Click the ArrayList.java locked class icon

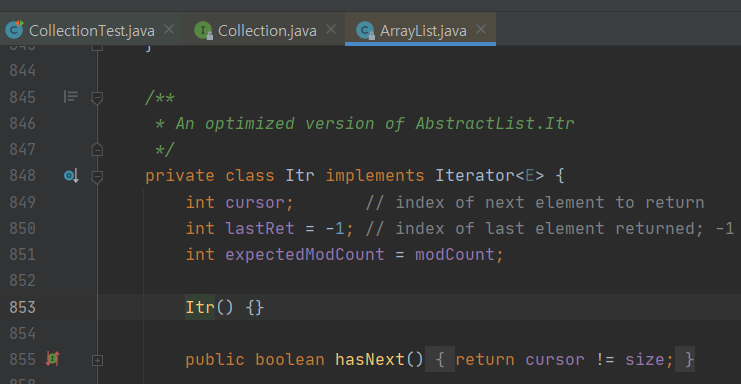click(x=365, y=31)
